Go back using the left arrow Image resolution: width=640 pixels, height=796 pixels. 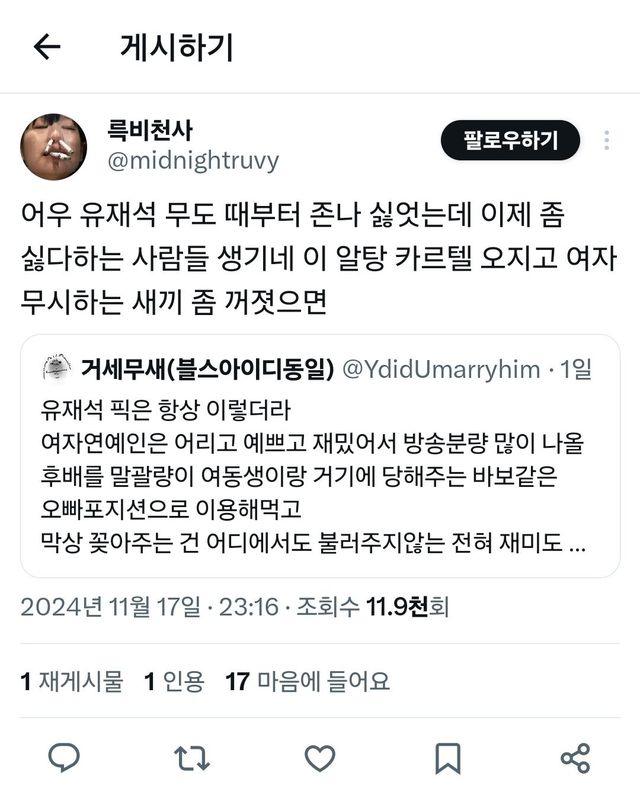pyautogui.click(x=47, y=47)
